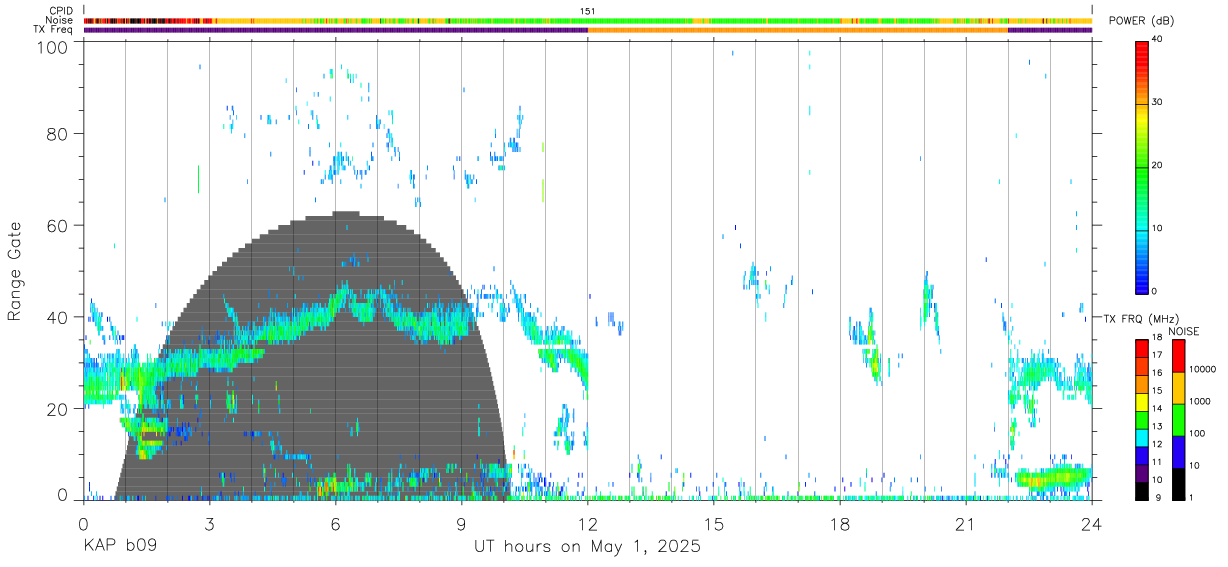
Task: Click the orange segment of TX Freq bar
Action: point(798,30)
